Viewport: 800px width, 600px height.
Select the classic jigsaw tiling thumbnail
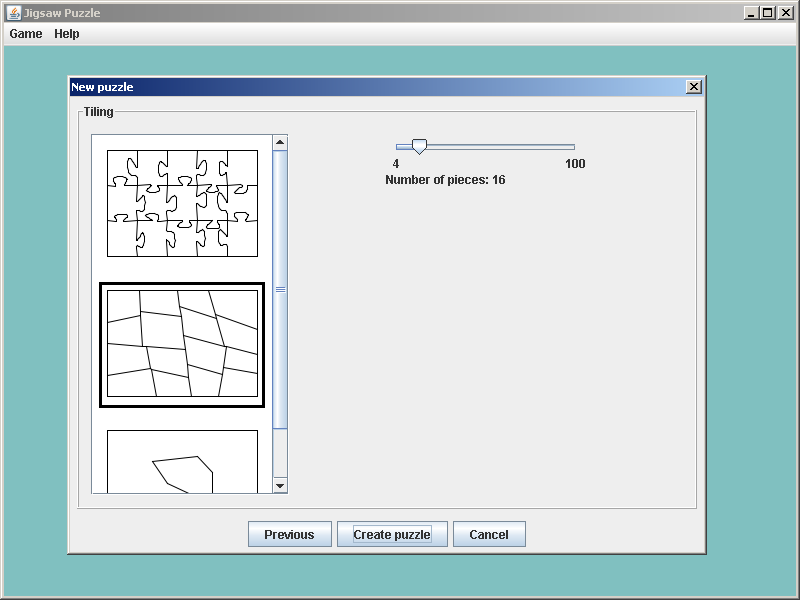182,203
